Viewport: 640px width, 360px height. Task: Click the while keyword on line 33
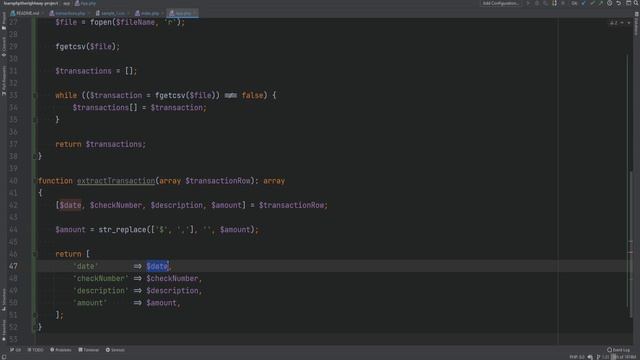tap(66, 96)
